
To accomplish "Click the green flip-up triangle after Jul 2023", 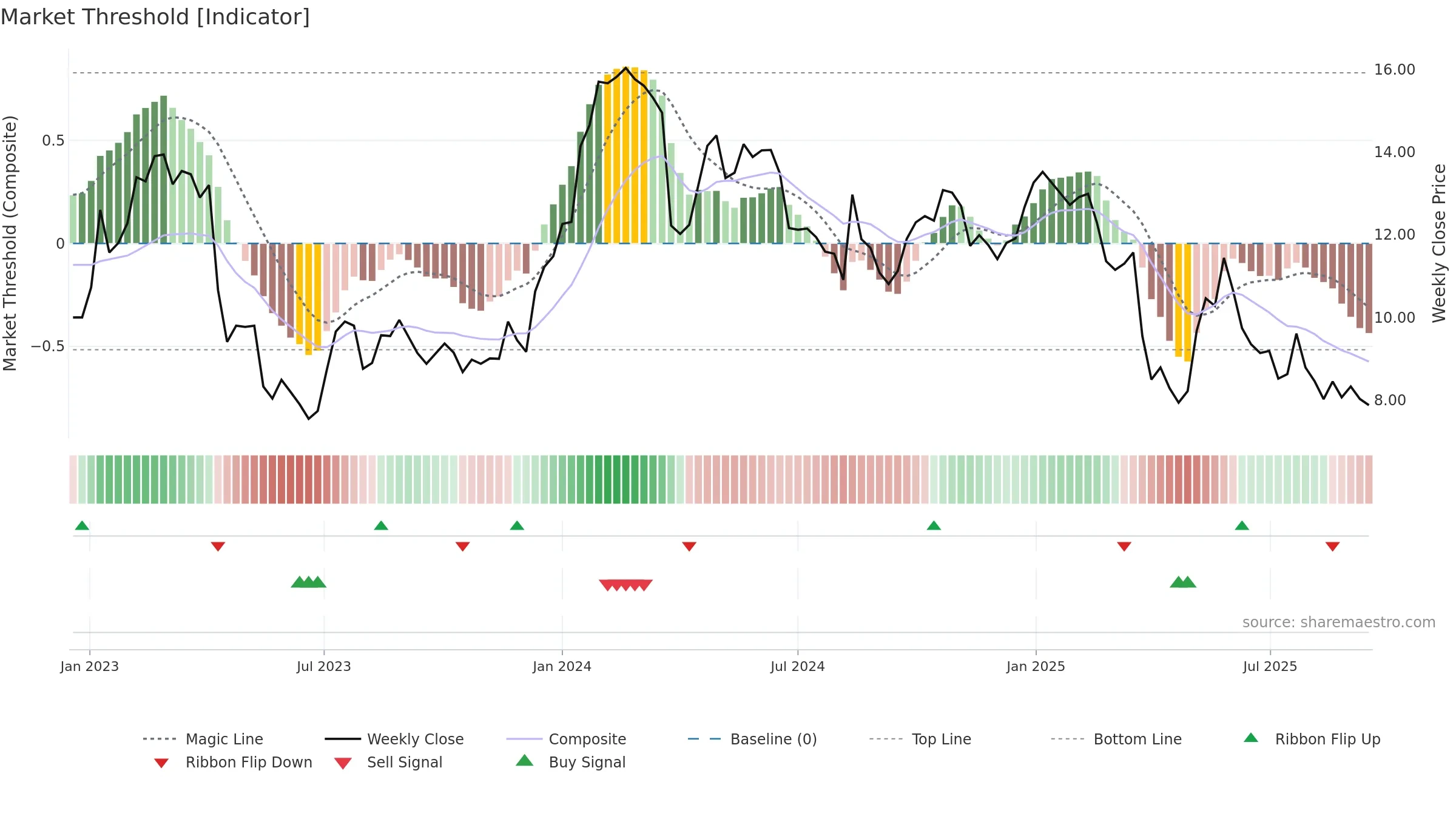I will (381, 525).
